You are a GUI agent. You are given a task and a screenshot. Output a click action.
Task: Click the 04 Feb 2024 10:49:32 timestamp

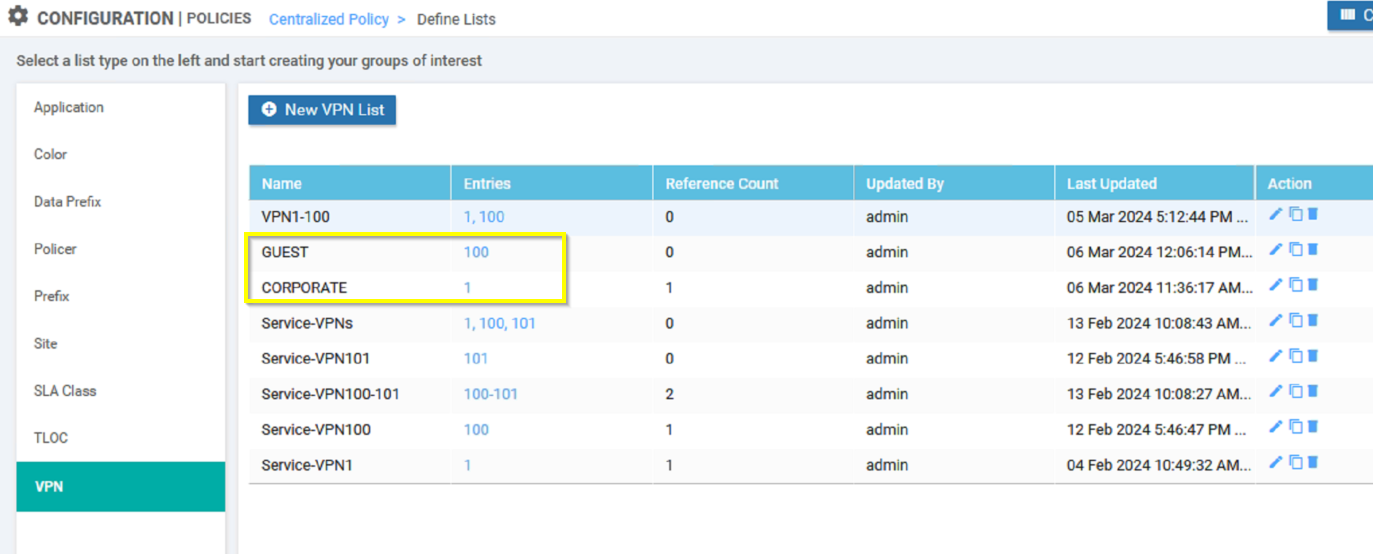(1159, 465)
